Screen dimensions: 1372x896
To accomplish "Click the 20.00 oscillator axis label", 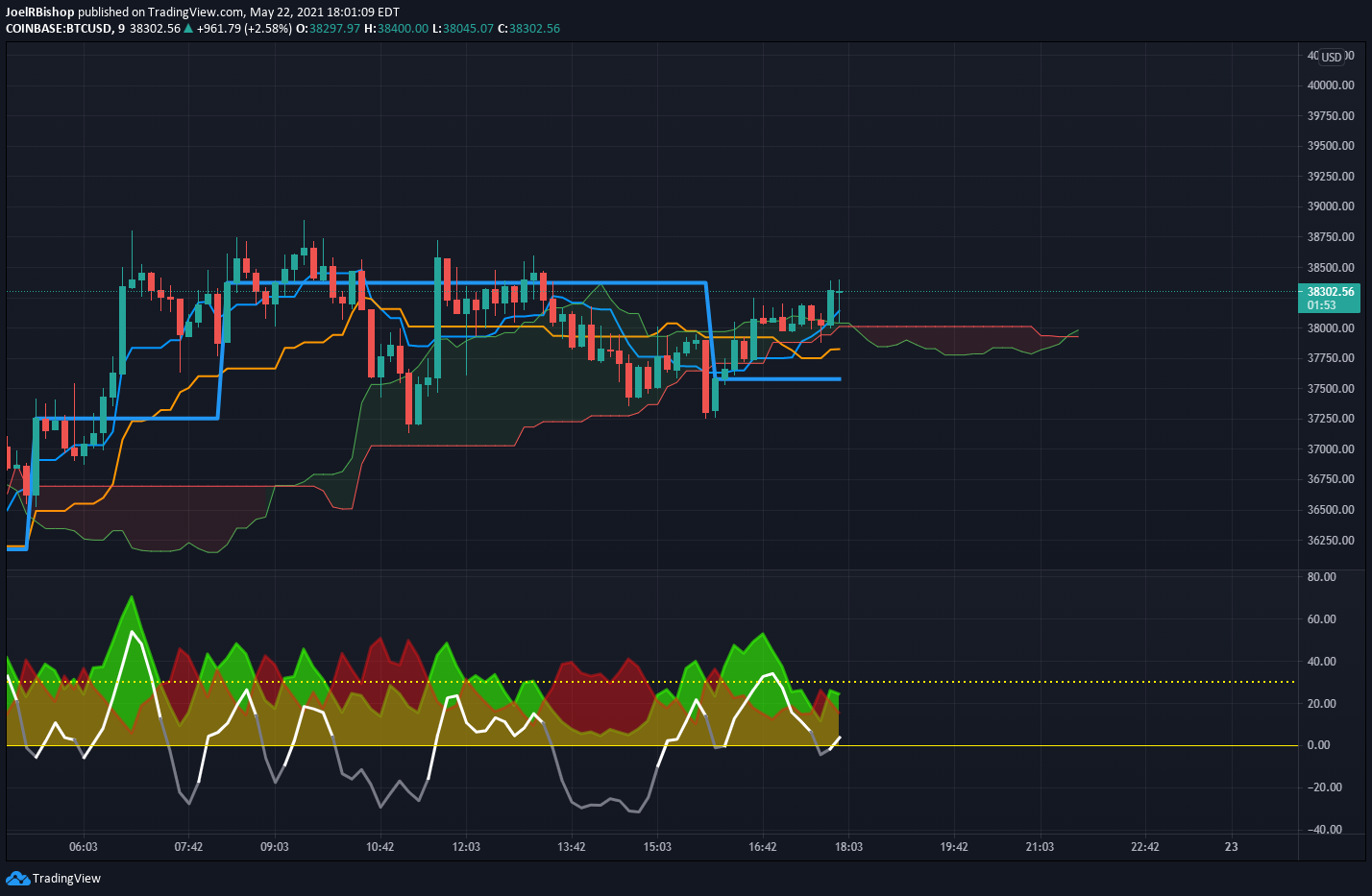I will click(1322, 704).
